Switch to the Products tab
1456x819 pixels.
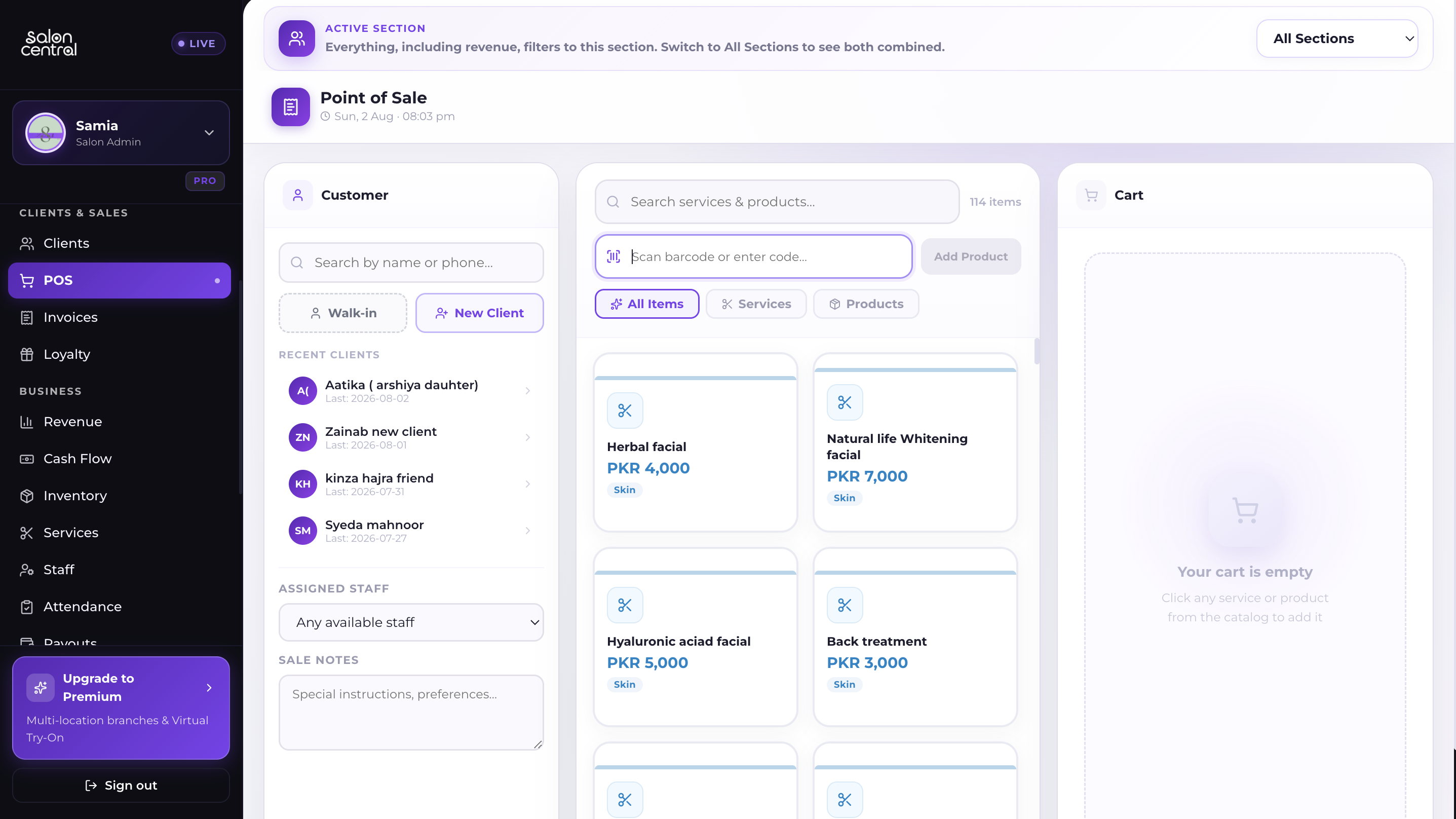coord(866,304)
